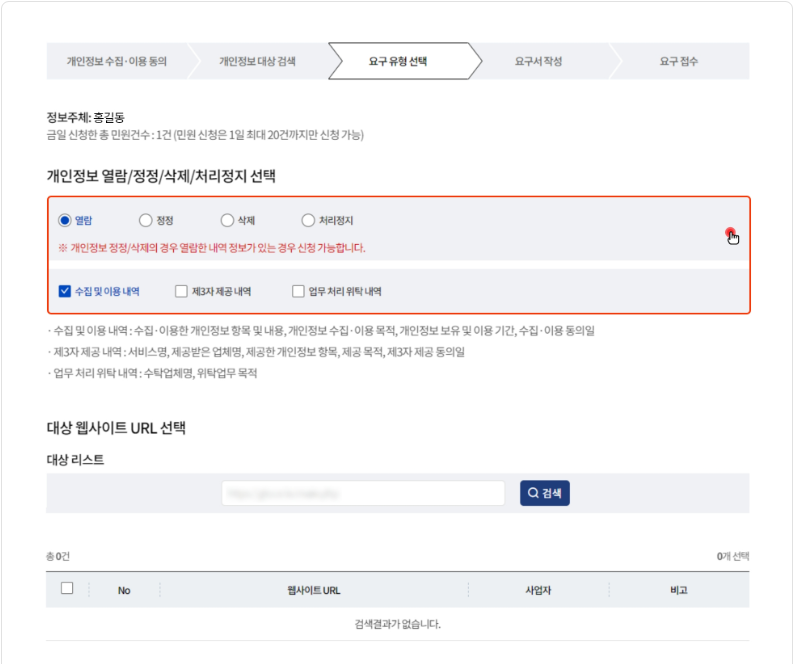Screen dimensions: 793x664
Task: Go to 개인정보 수집·이용 동의 step
Action: [117, 61]
